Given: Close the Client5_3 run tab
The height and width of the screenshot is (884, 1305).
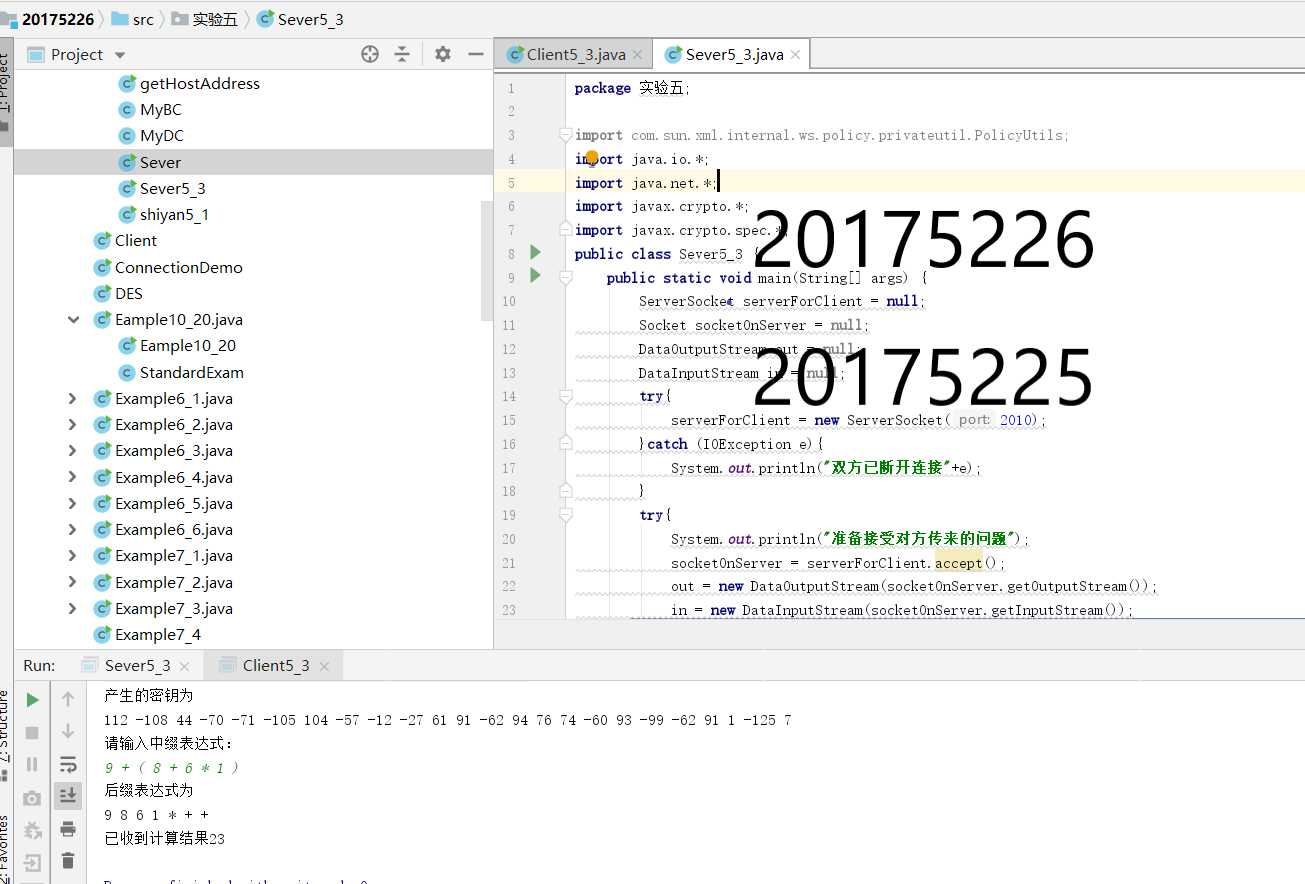Looking at the screenshot, I should click(324, 666).
